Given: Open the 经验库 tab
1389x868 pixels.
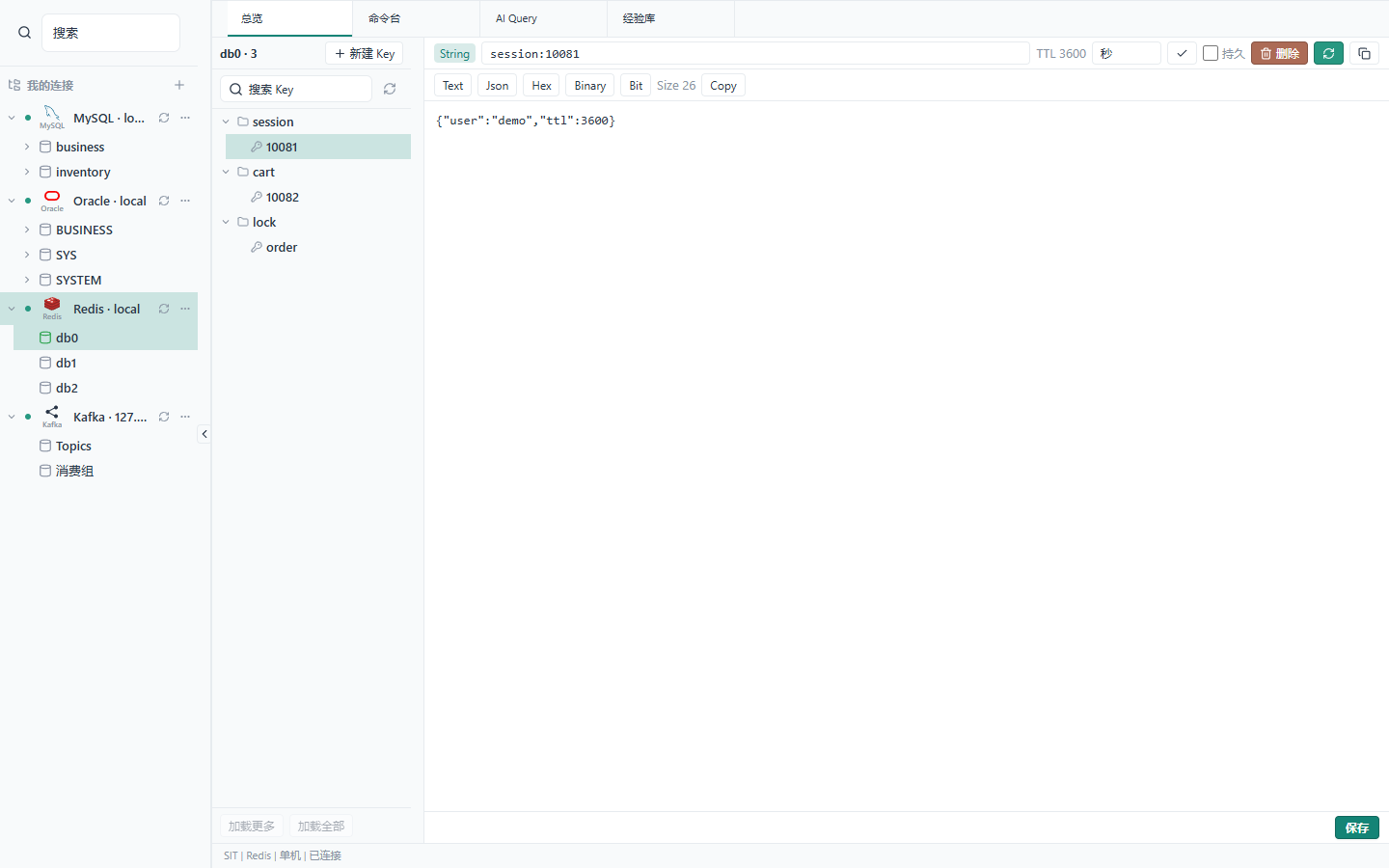Looking at the screenshot, I should pyautogui.click(x=671, y=18).
